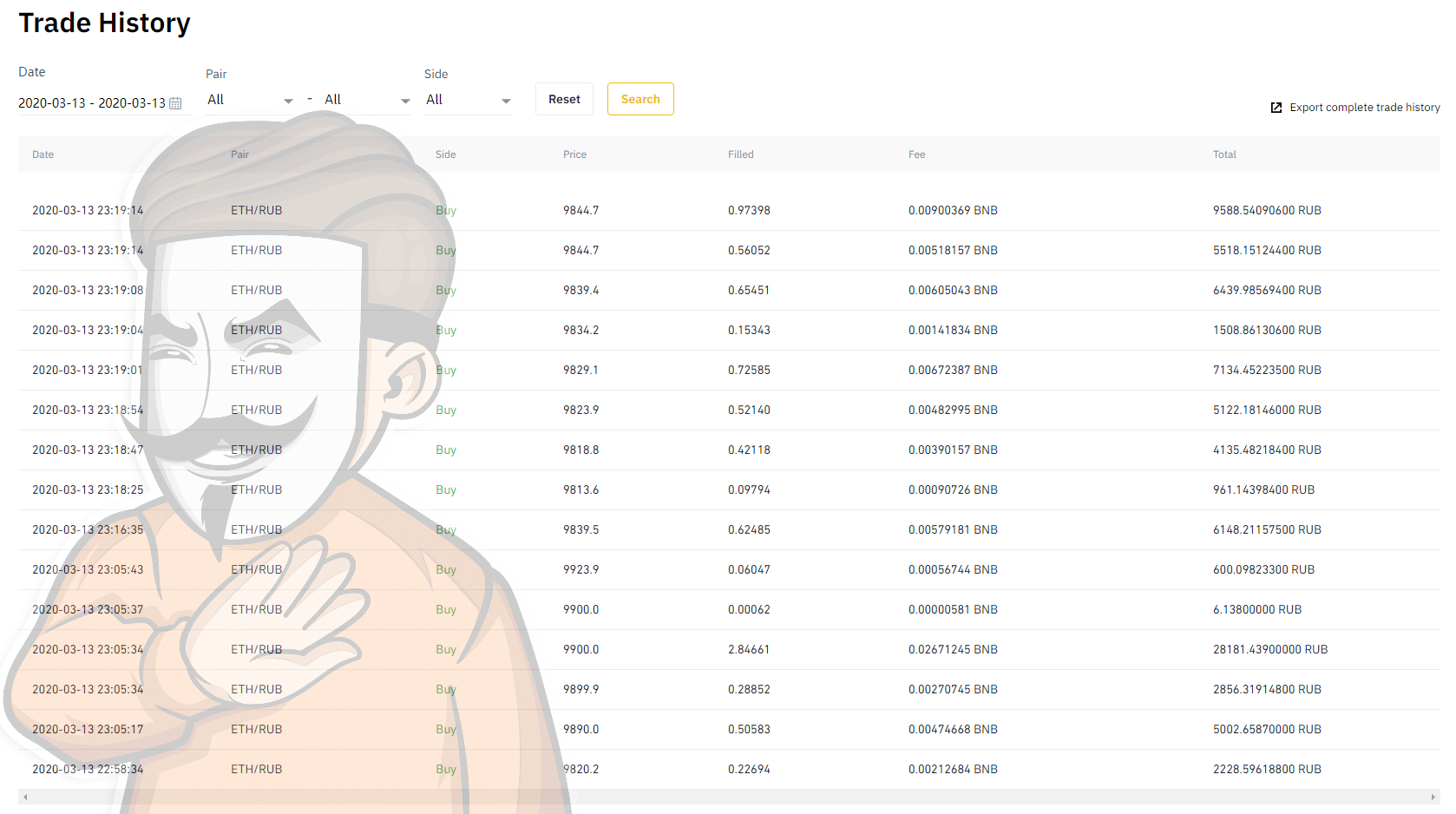Open the second Pair currency dropdown
This screenshot has width=1456, height=814.
(366, 101)
